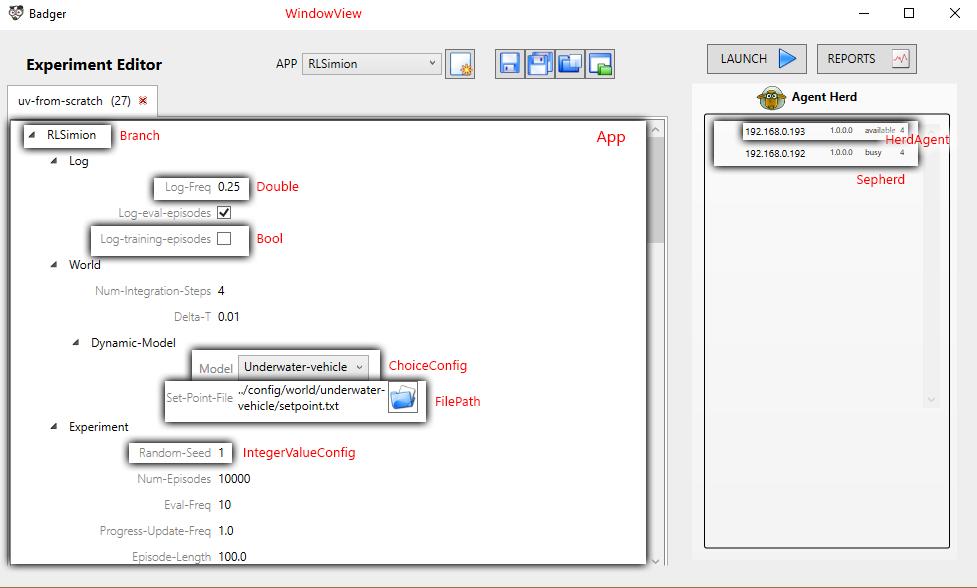This screenshot has width=977, height=588.
Task: Click the Experiment Editor heading
Action: coord(94,65)
